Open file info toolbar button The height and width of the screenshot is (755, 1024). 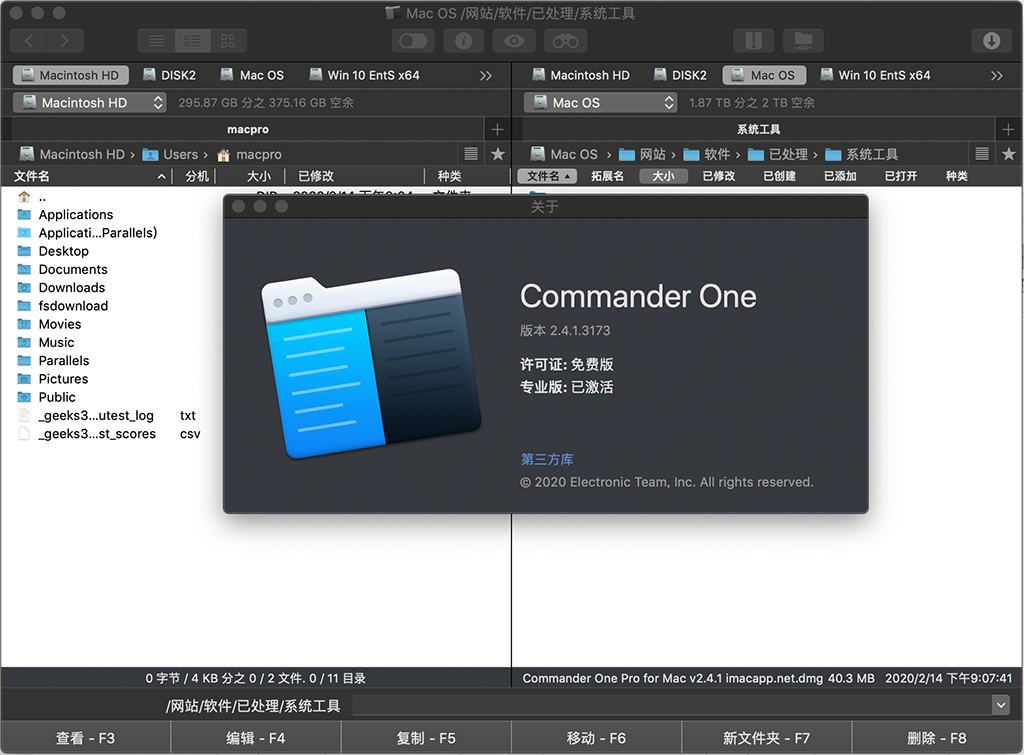pos(464,41)
